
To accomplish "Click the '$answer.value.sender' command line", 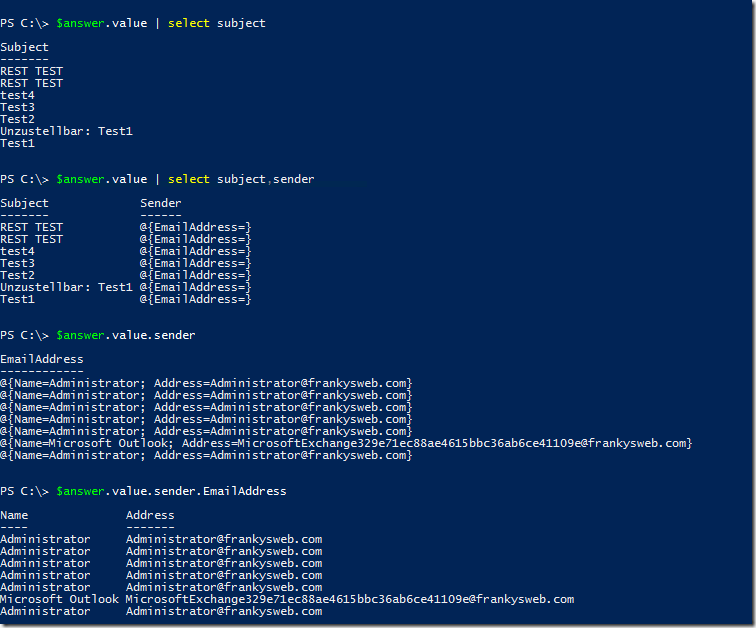I will [x=98, y=335].
